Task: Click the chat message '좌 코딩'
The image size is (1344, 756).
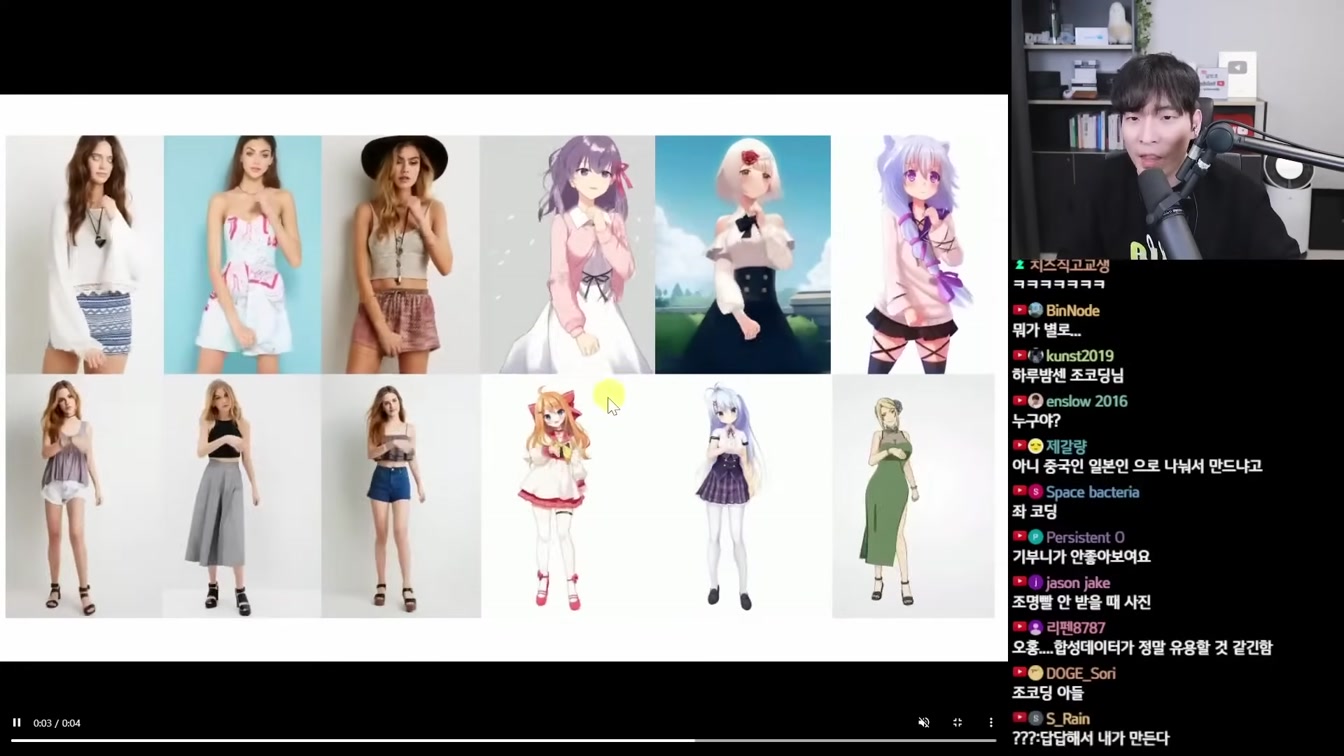Action: click(x=1035, y=512)
